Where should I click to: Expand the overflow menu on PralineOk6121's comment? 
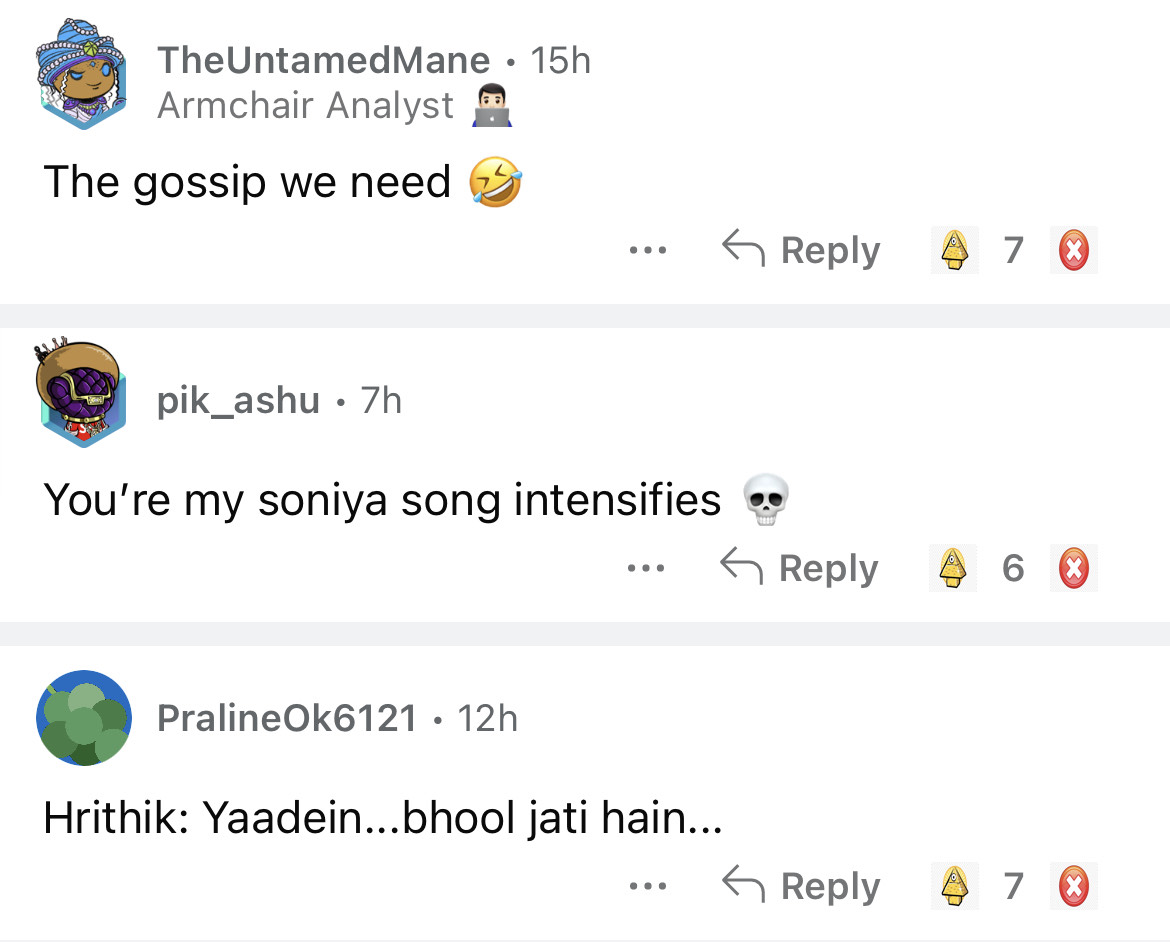point(647,886)
